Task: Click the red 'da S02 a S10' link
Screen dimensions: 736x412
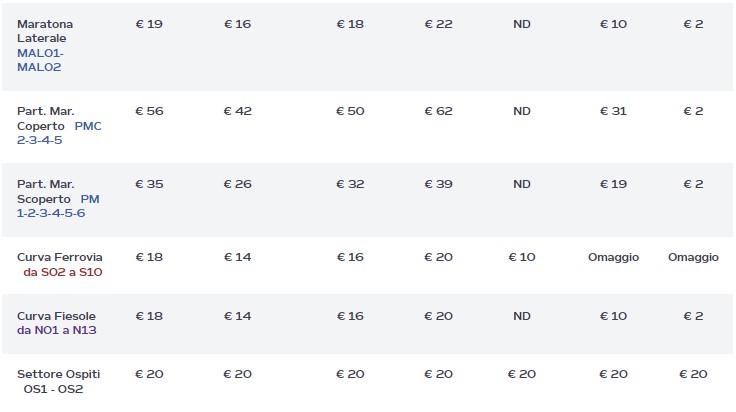Action: (63, 272)
